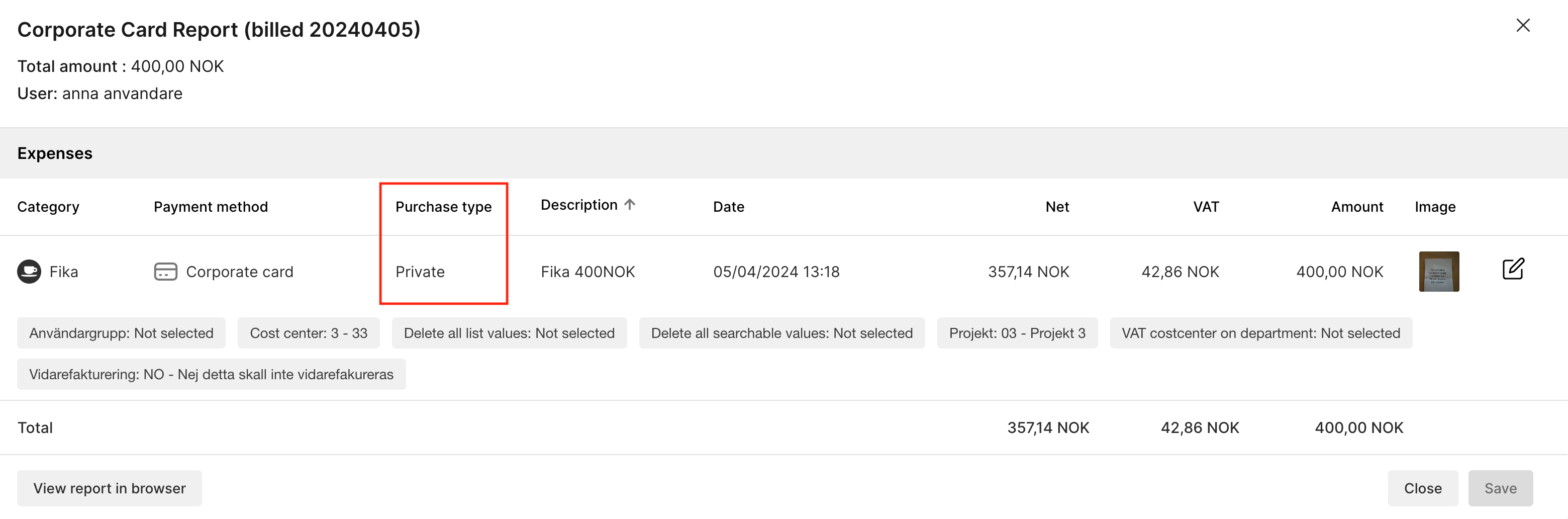Screen dimensions: 1568x519
Task: Click the Close button
Action: click(x=1423, y=488)
